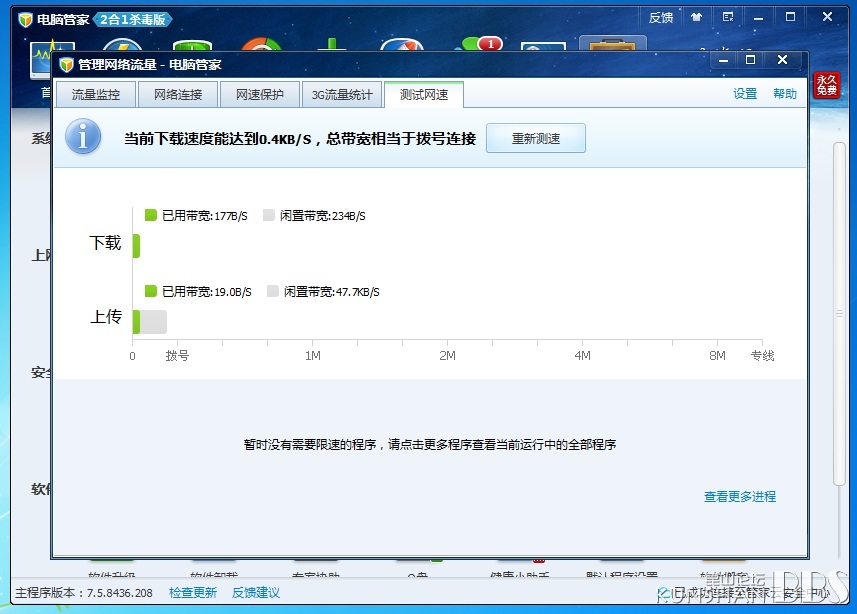This screenshot has width=857, height=614.
Task: Click the 电脑管家 shield logo in the main window
Action: point(25,20)
